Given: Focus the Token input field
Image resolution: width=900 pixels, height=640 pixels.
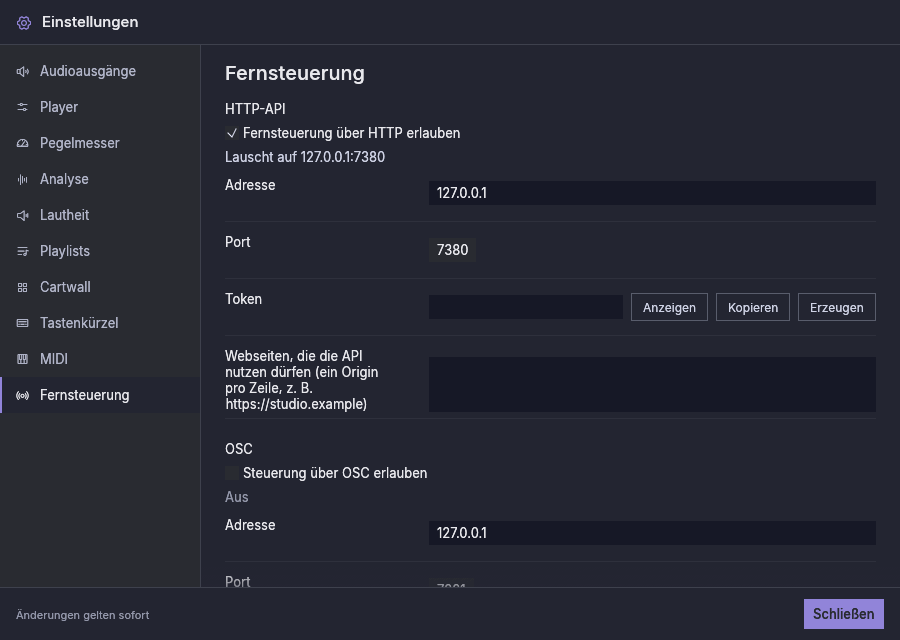Looking at the screenshot, I should [526, 307].
